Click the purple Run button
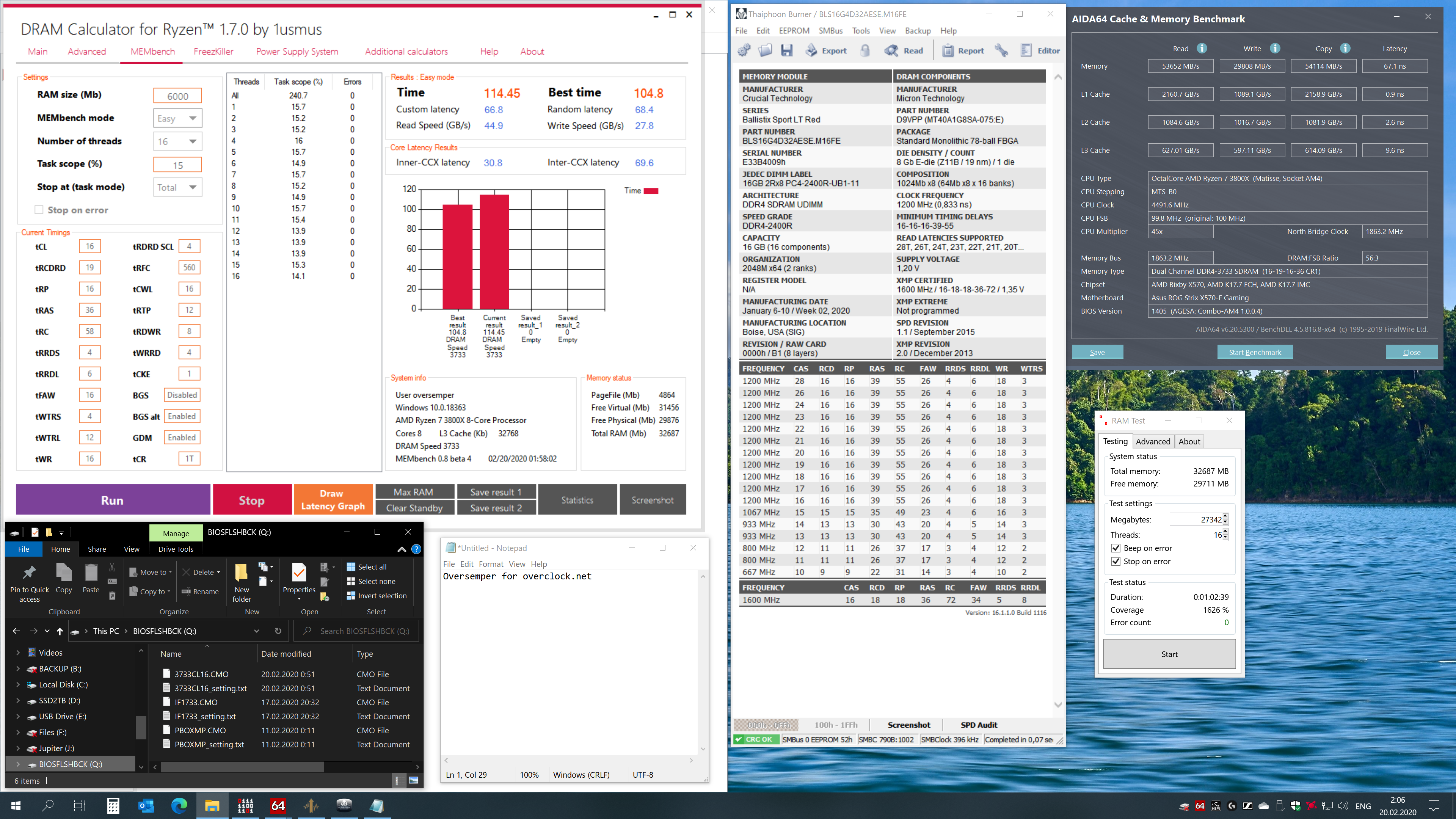 click(113, 500)
